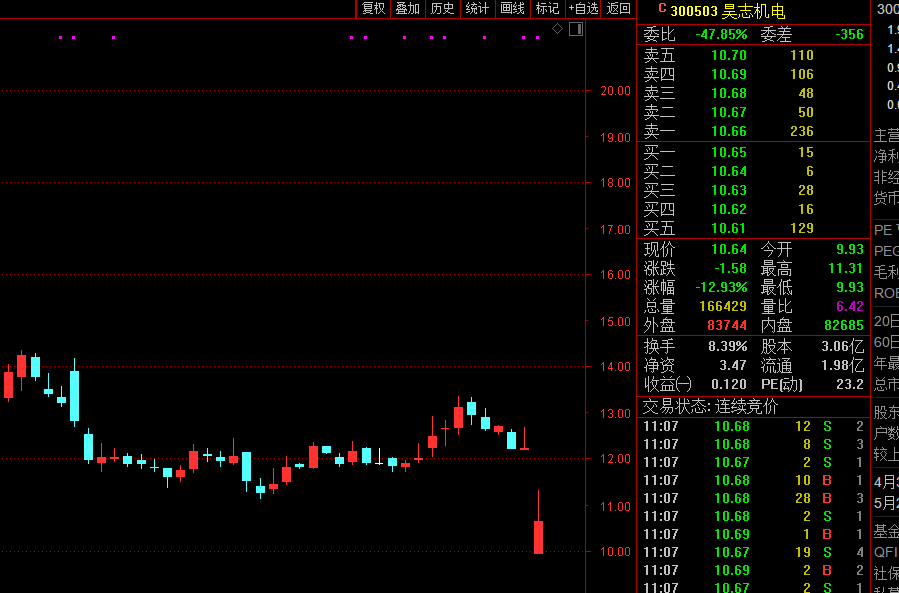Screen dimensions: 899x593
Task: Click the PE(动) value 23.2
Action: click(x=850, y=384)
